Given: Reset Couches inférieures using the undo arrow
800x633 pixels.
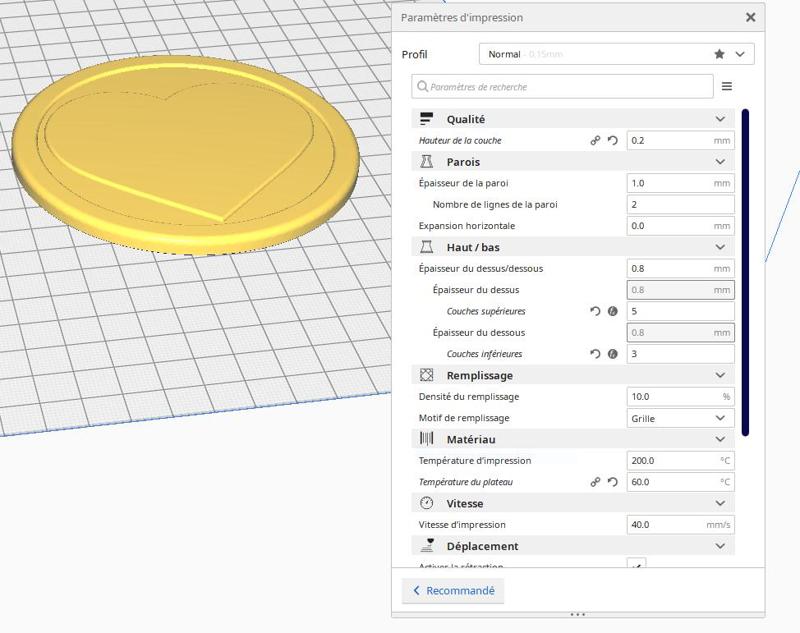Looking at the screenshot, I should pyautogui.click(x=595, y=354).
